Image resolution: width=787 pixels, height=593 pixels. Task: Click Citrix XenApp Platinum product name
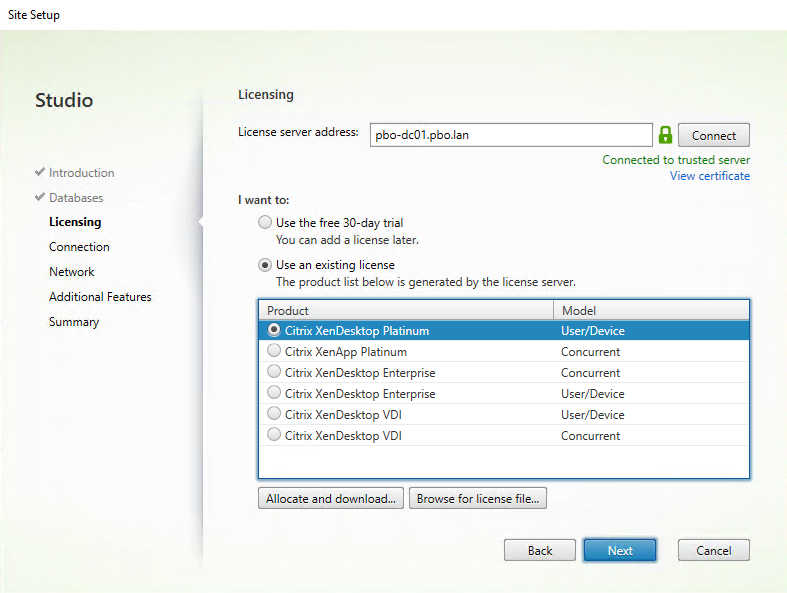(346, 351)
